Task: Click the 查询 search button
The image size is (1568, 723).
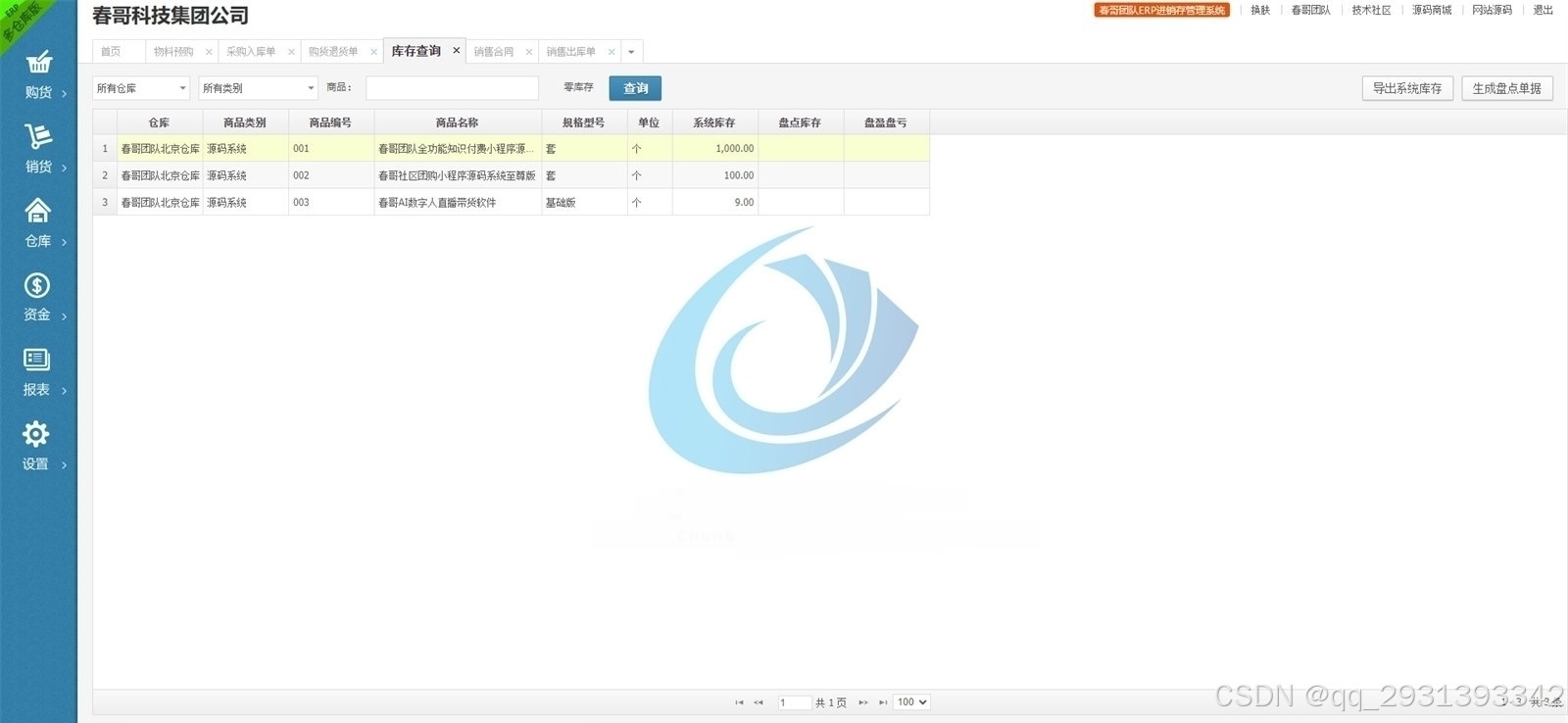Action: [x=635, y=88]
